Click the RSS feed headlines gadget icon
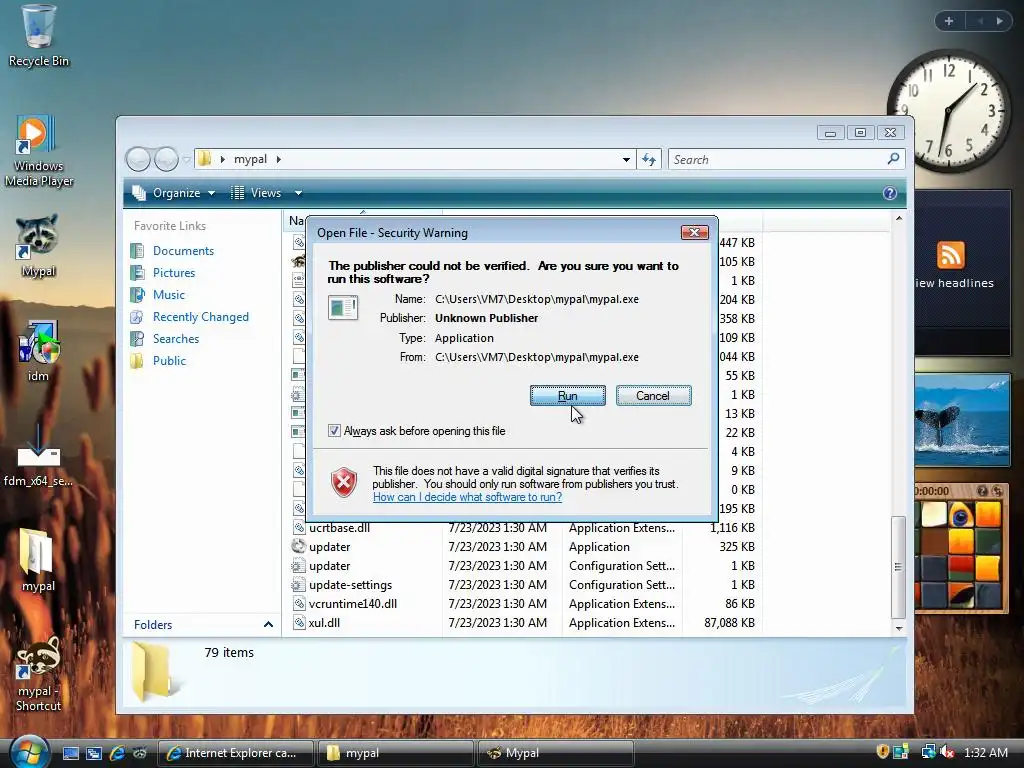The image size is (1024, 768). pos(950,255)
